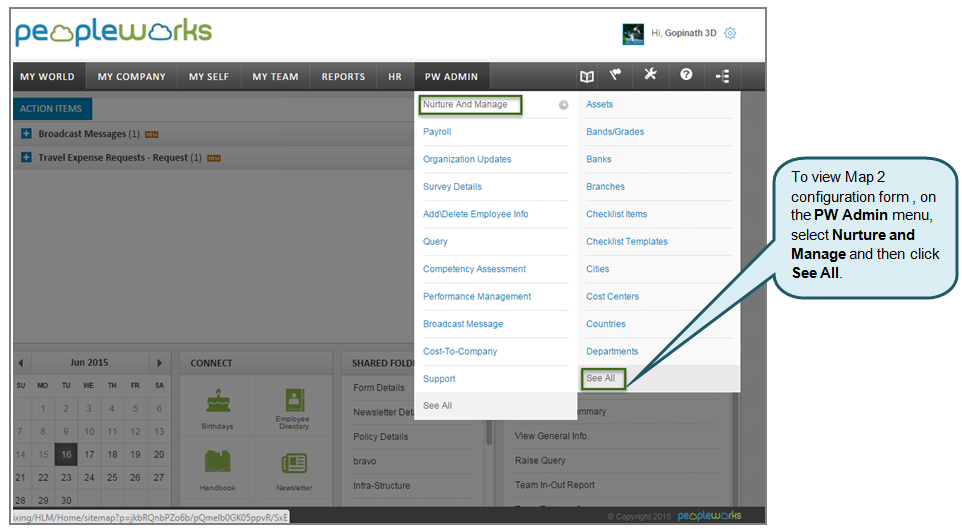Open the HR menu

[x=395, y=77]
